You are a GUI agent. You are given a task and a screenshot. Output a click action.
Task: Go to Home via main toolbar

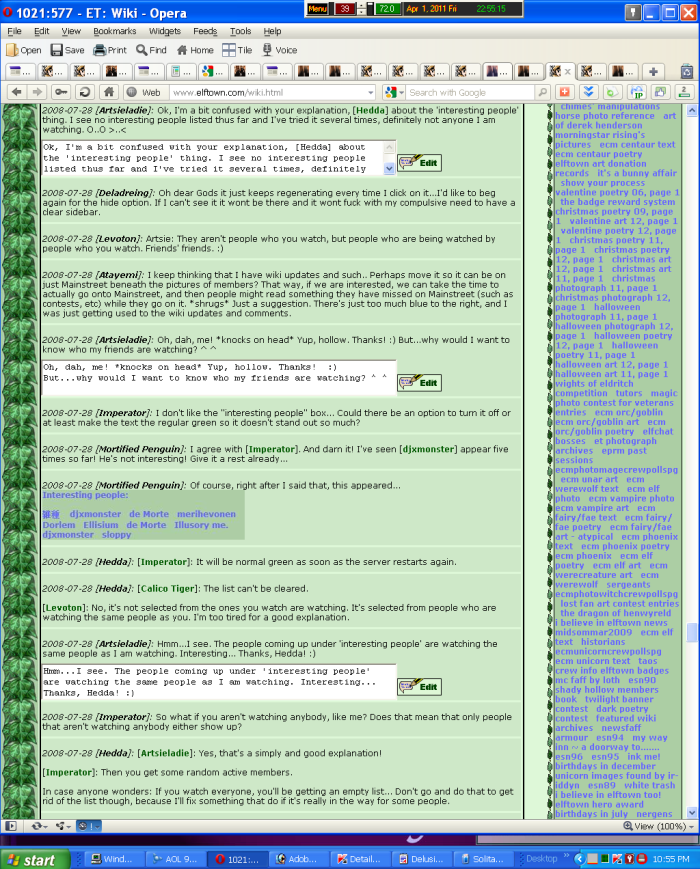(x=195, y=50)
